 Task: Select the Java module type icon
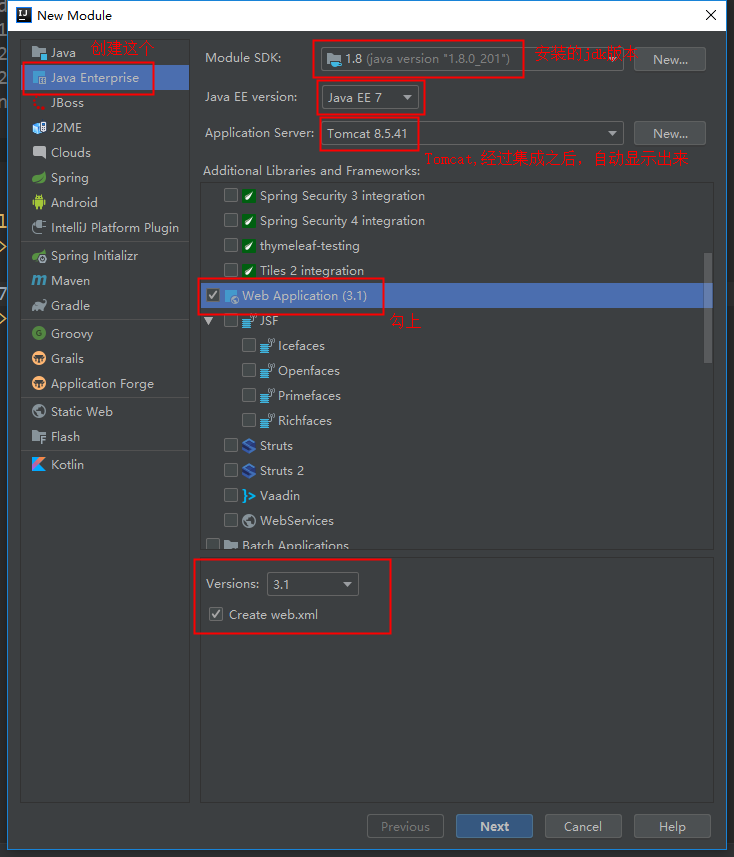39,52
